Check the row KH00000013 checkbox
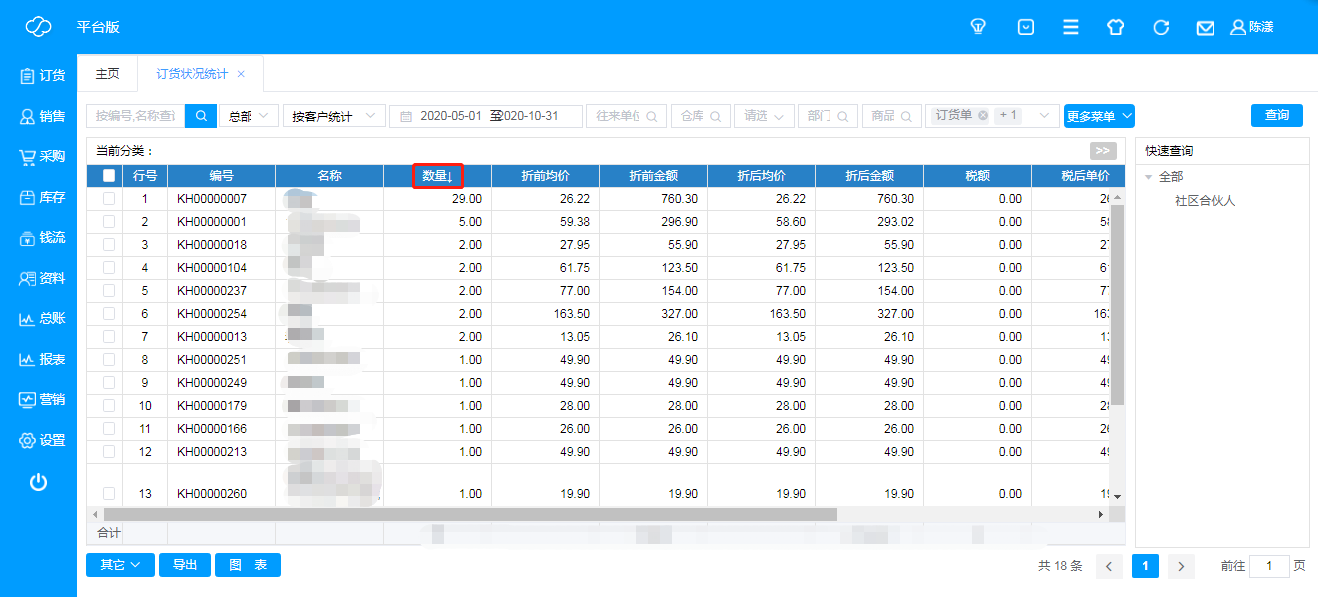 (x=109, y=336)
